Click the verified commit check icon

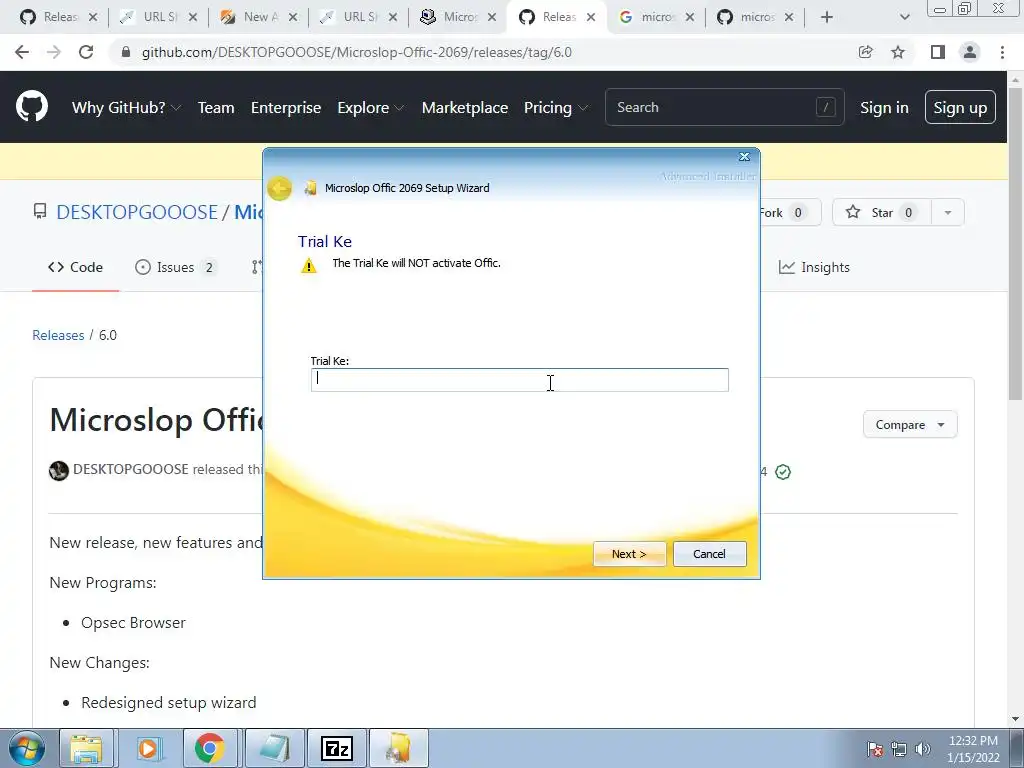click(782, 472)
